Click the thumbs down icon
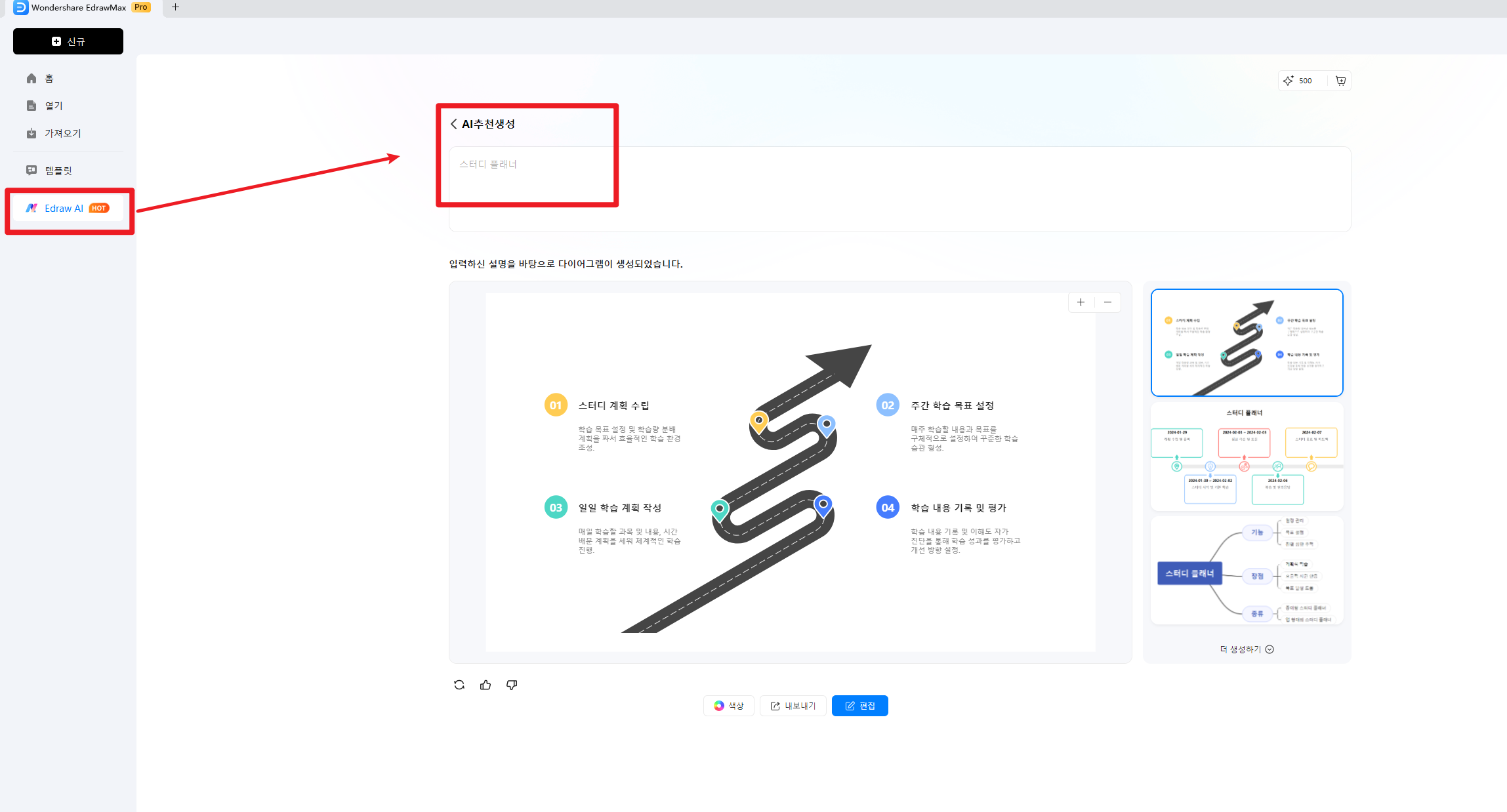The width and height of the screenshot is (1507, 812). [x=512, y=685]
